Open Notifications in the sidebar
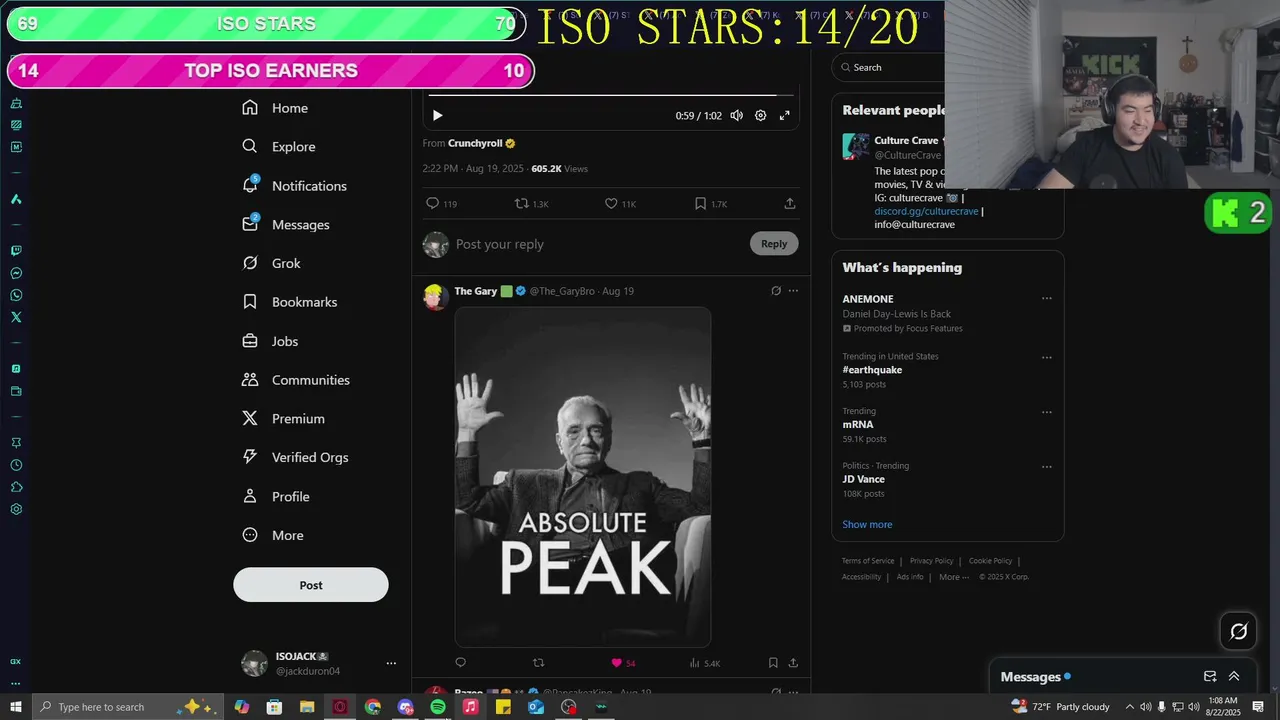 coord(295,186)
